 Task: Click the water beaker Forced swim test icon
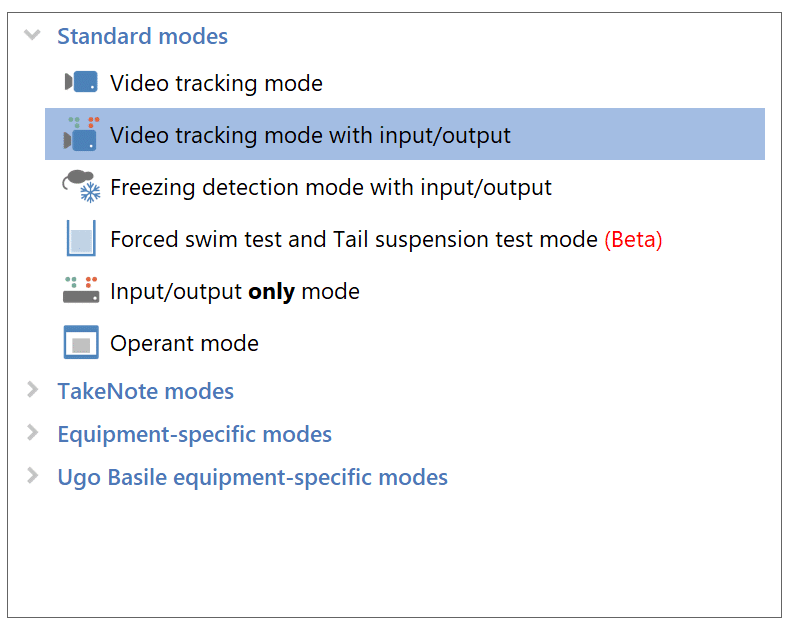pyautogui.click(x=81, y=238)
